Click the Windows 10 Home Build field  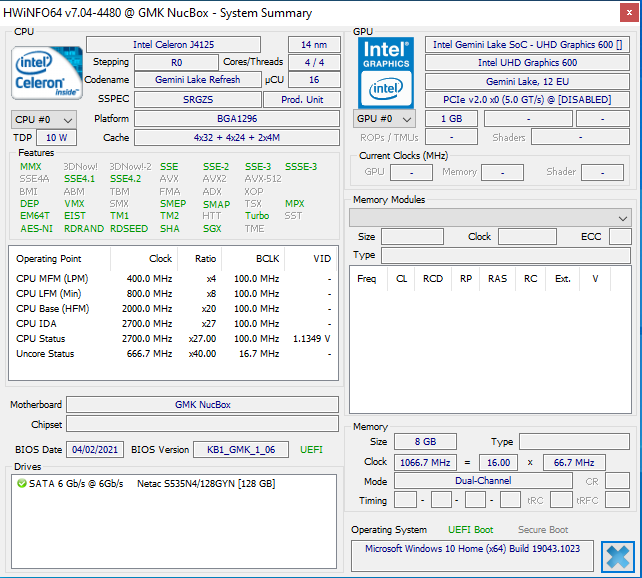472,555
